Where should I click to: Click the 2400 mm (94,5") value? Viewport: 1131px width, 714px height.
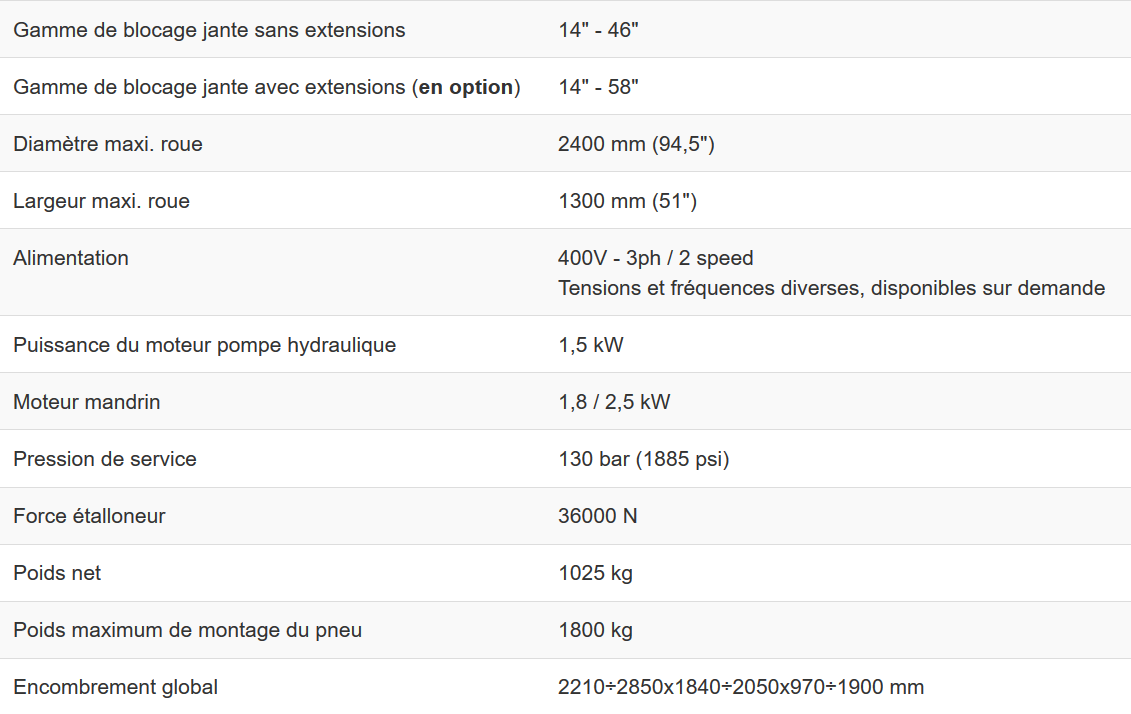coord(636,144)
